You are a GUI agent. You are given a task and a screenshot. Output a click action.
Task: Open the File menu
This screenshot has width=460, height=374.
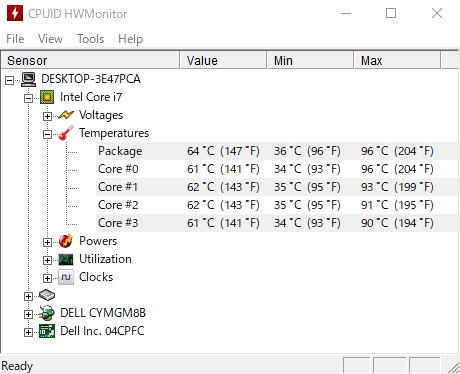coord(15,39)
